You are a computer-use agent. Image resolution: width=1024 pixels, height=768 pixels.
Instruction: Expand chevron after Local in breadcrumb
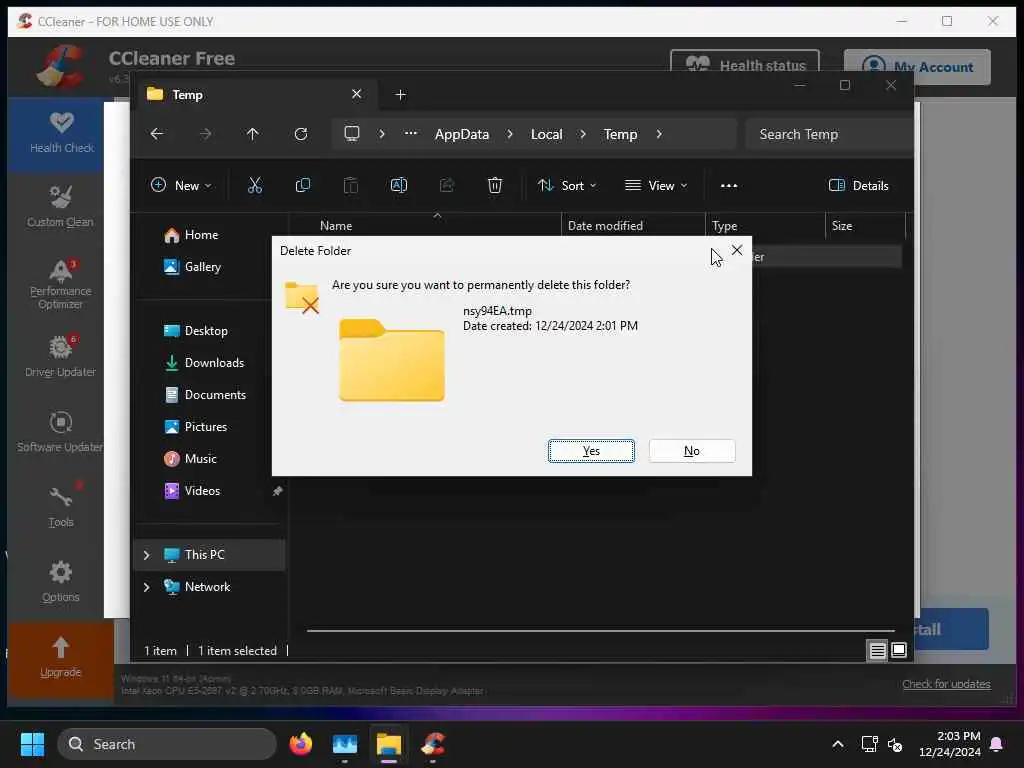[583, 134]
